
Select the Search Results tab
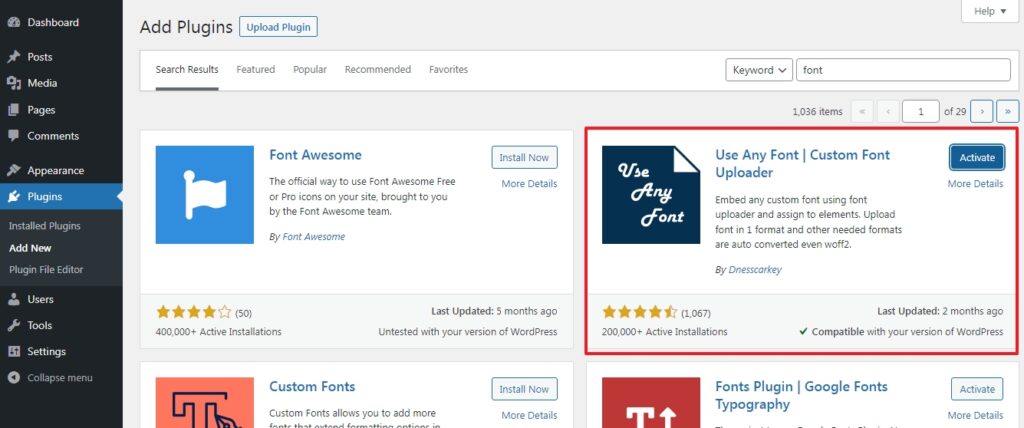(x=187, y=69)
